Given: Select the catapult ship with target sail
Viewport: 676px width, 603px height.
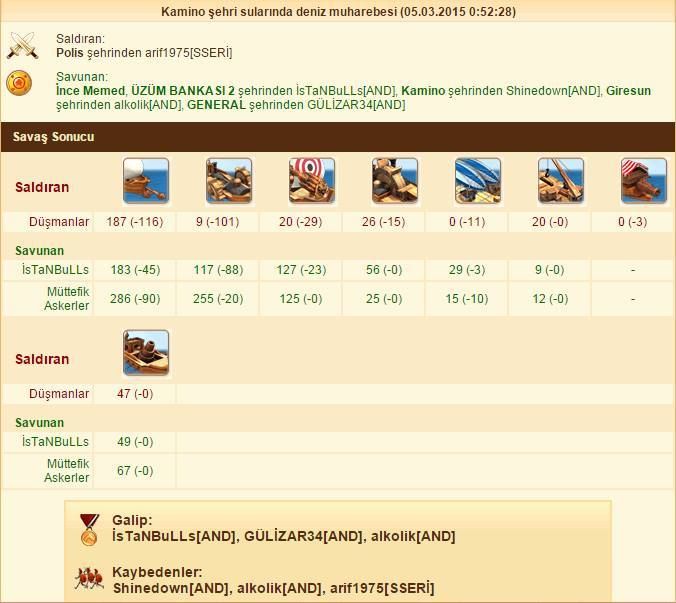Looking at the screenshot, I should (312, 181).
